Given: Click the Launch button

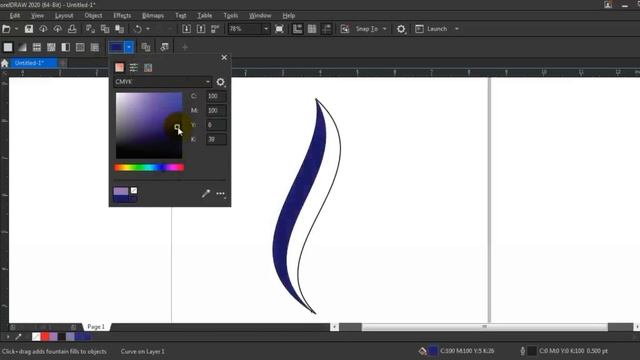Looking at the screenshot, I should 431,29.
